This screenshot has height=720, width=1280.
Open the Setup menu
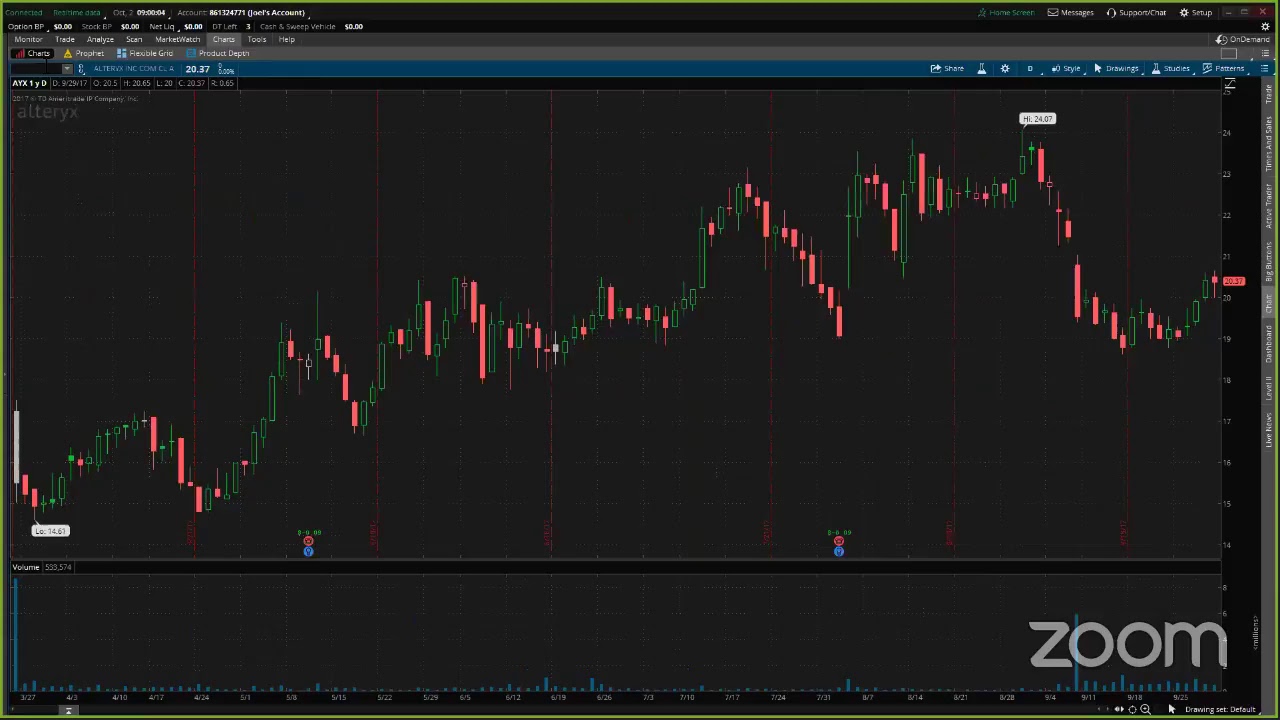click(x=1196, y=12)
